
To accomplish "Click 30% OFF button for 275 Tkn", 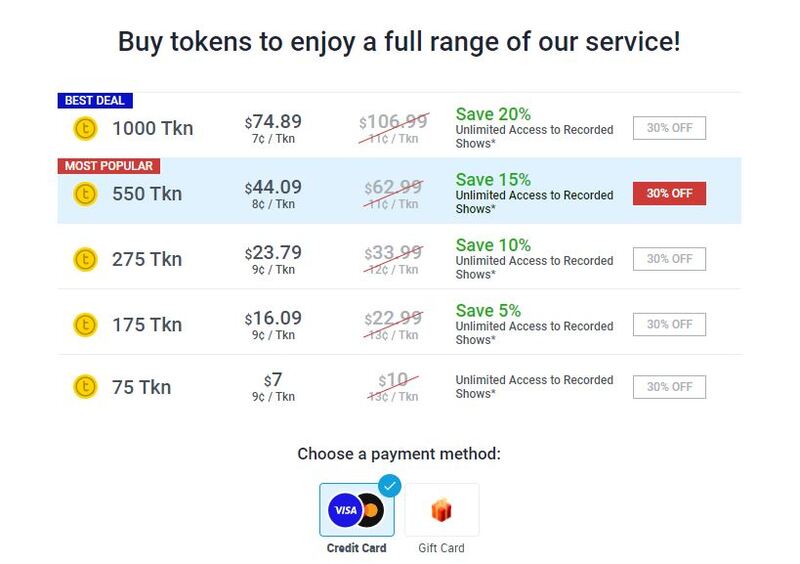I will 669,259.
